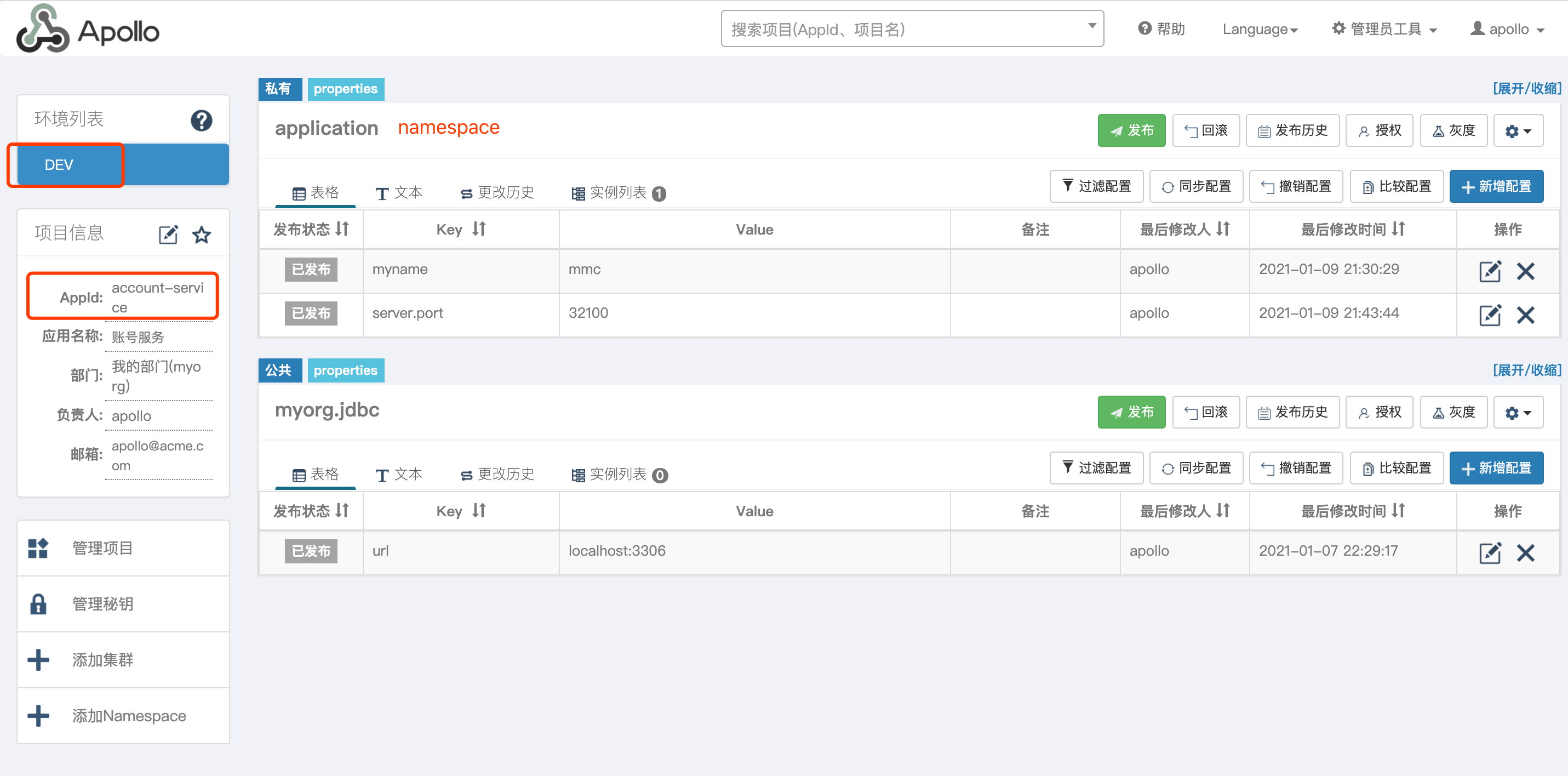Publish application namespace with the 发布 button
Viewport: 1568px width, 776px height.
click(1131, 130)
